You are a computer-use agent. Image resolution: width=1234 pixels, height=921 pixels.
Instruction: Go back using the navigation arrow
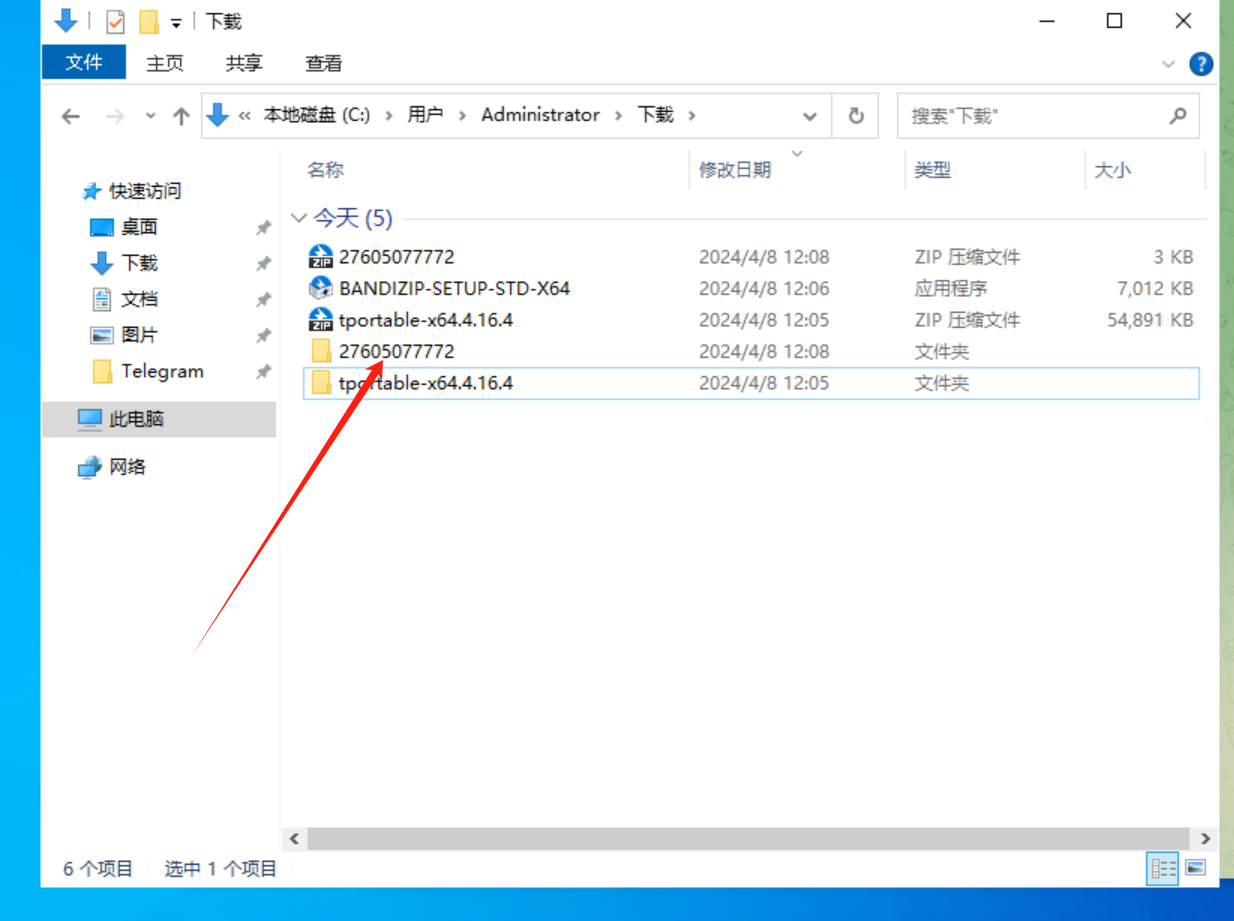(70, 115)
